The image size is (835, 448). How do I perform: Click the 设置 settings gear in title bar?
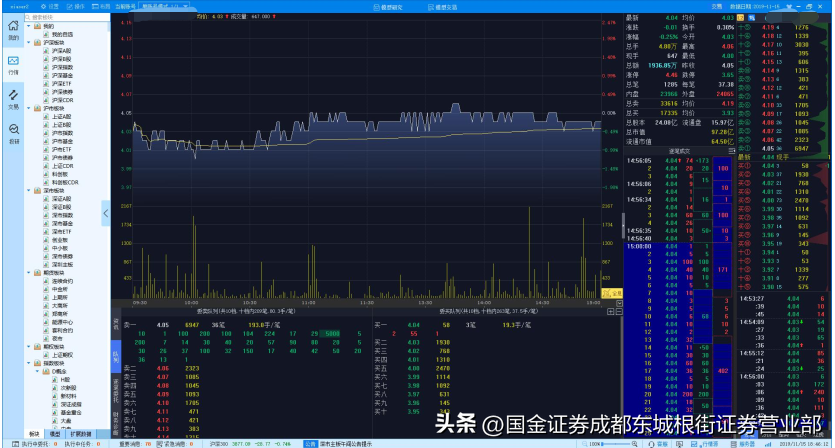coord(43,6)
